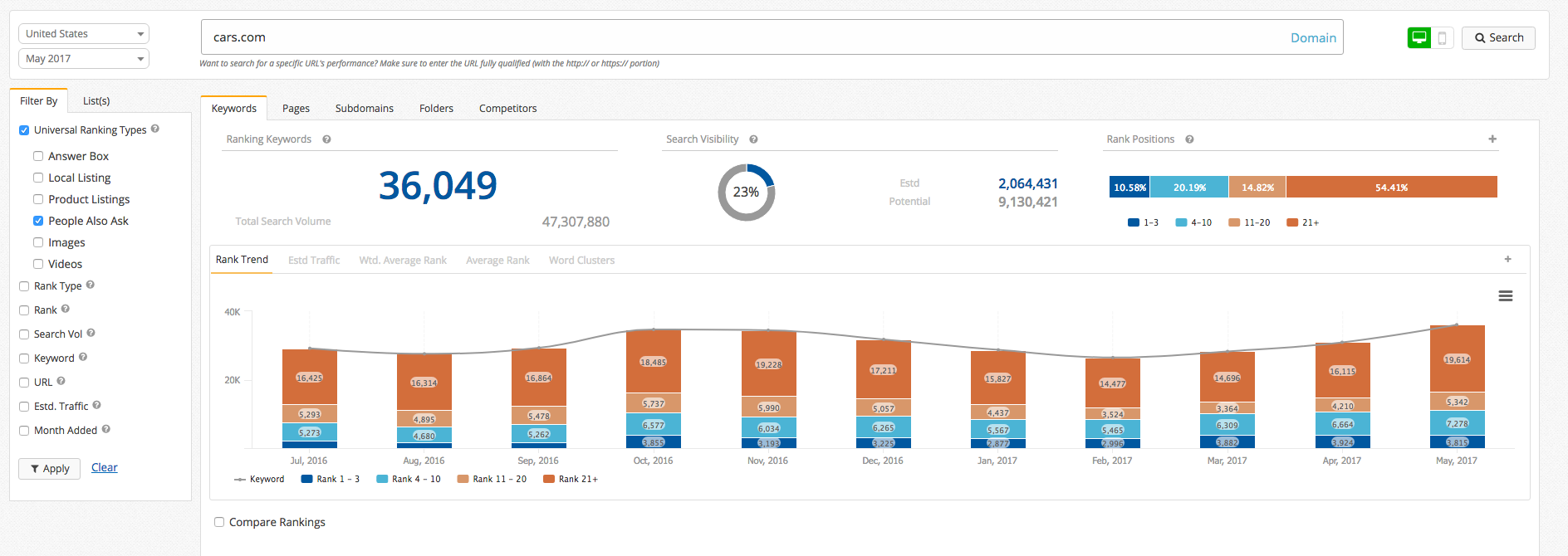Viewport: 1568px width, 556px height.
Task: Open the May 2017 month dropdown
Action: click(84, 59)
